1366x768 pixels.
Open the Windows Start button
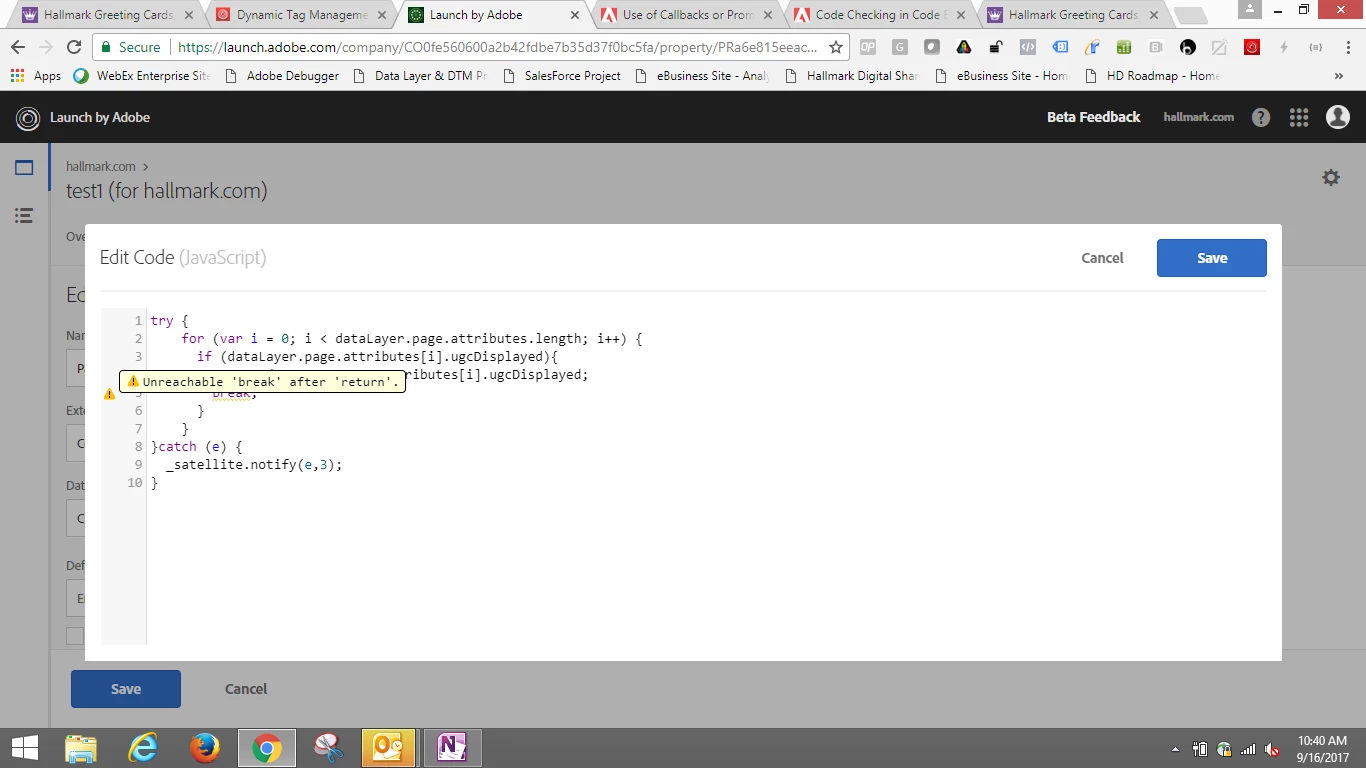pos(25,748)
